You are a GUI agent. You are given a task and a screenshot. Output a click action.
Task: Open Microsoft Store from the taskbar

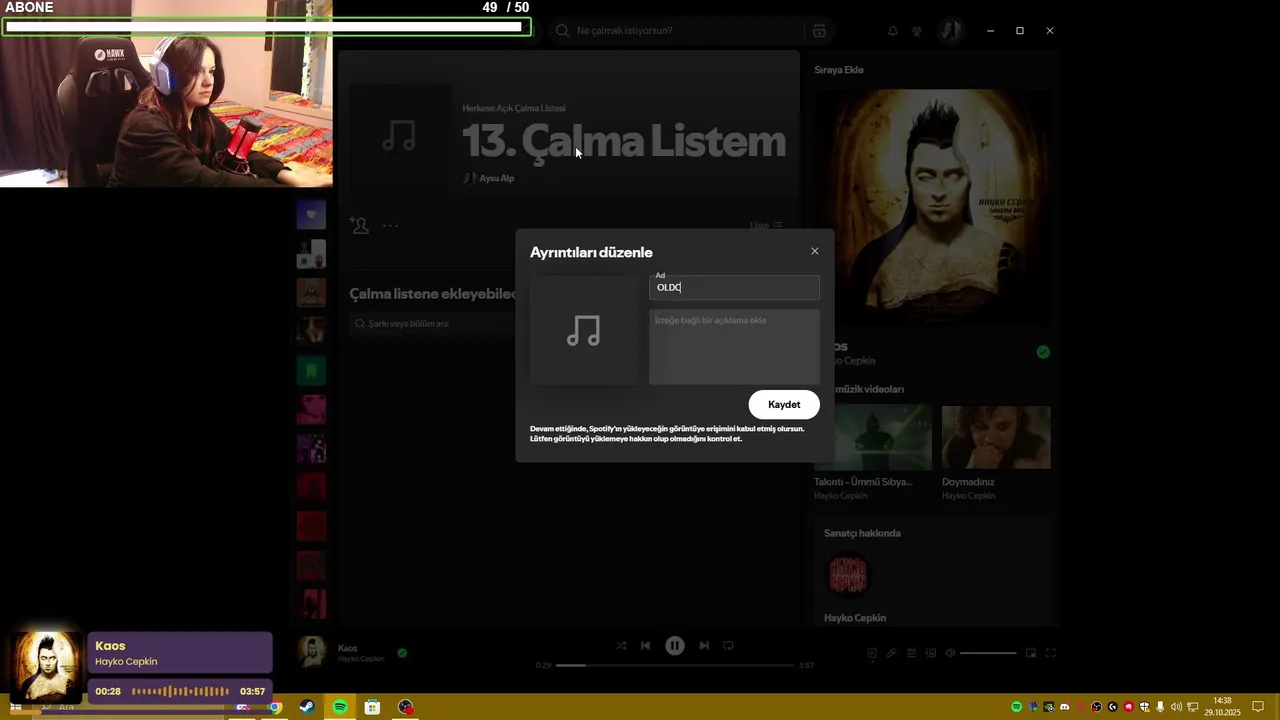(372, 707)
